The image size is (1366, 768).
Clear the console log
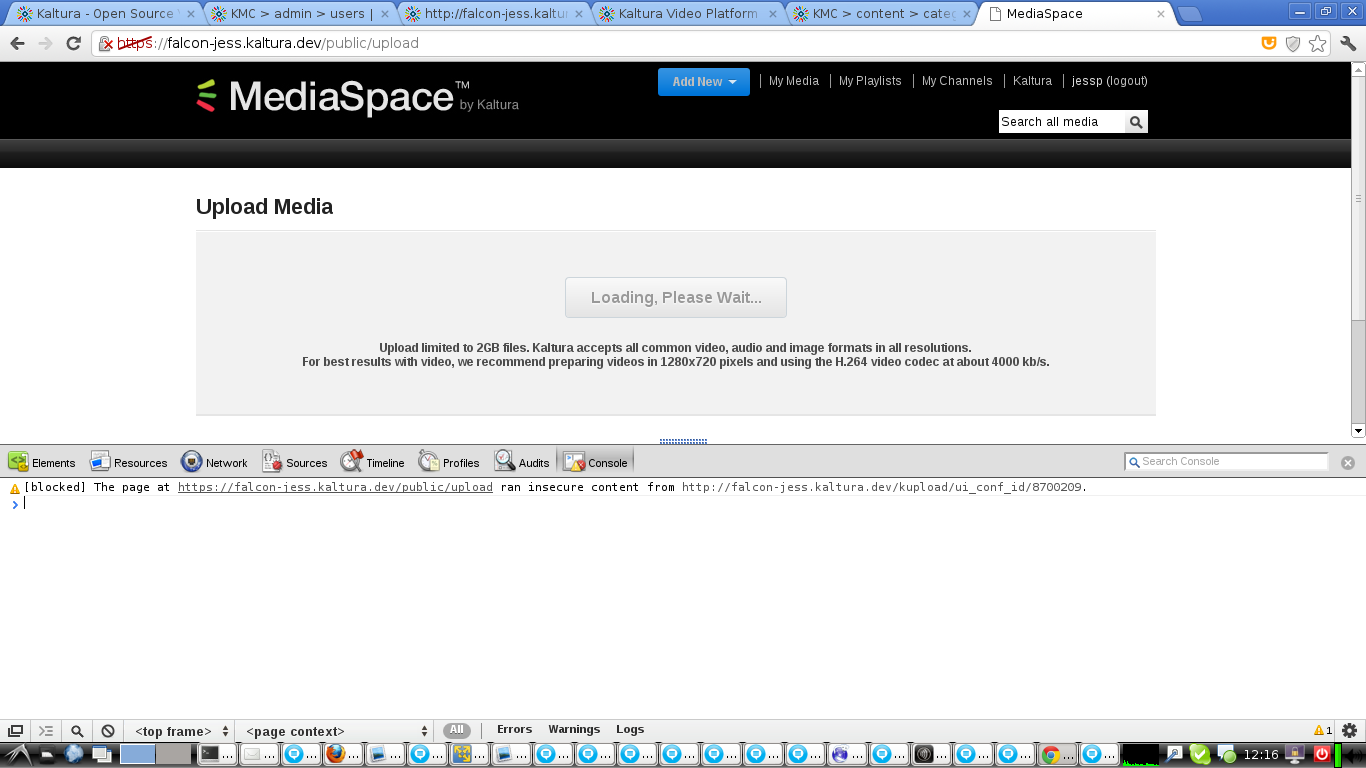pos(108,731)
